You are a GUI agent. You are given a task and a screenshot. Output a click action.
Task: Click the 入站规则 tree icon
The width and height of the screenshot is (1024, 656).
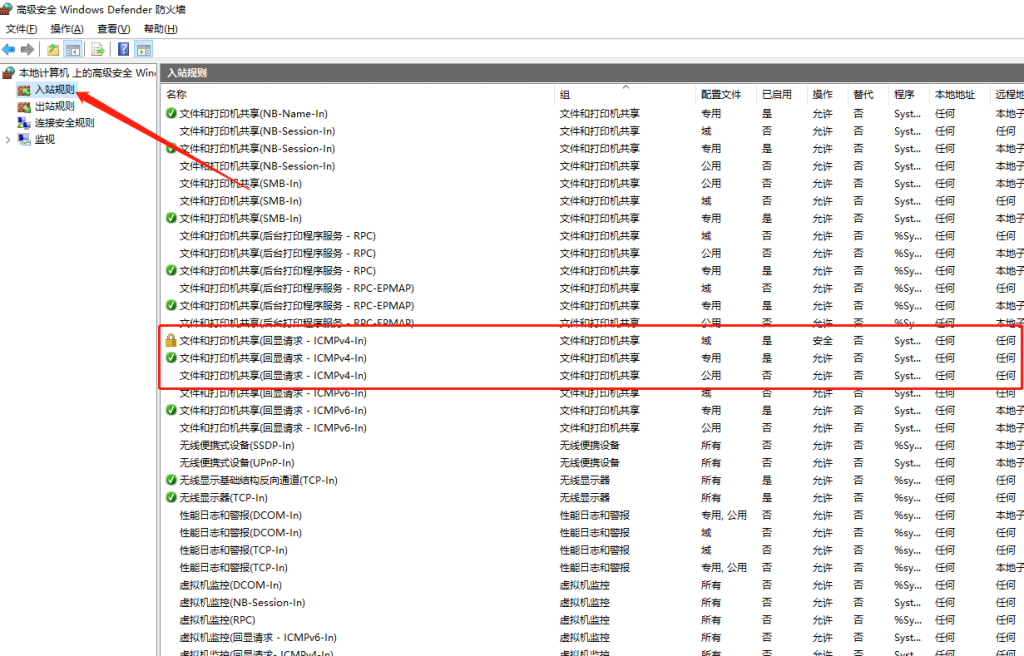pyautogui.click(x=24, y=90)
